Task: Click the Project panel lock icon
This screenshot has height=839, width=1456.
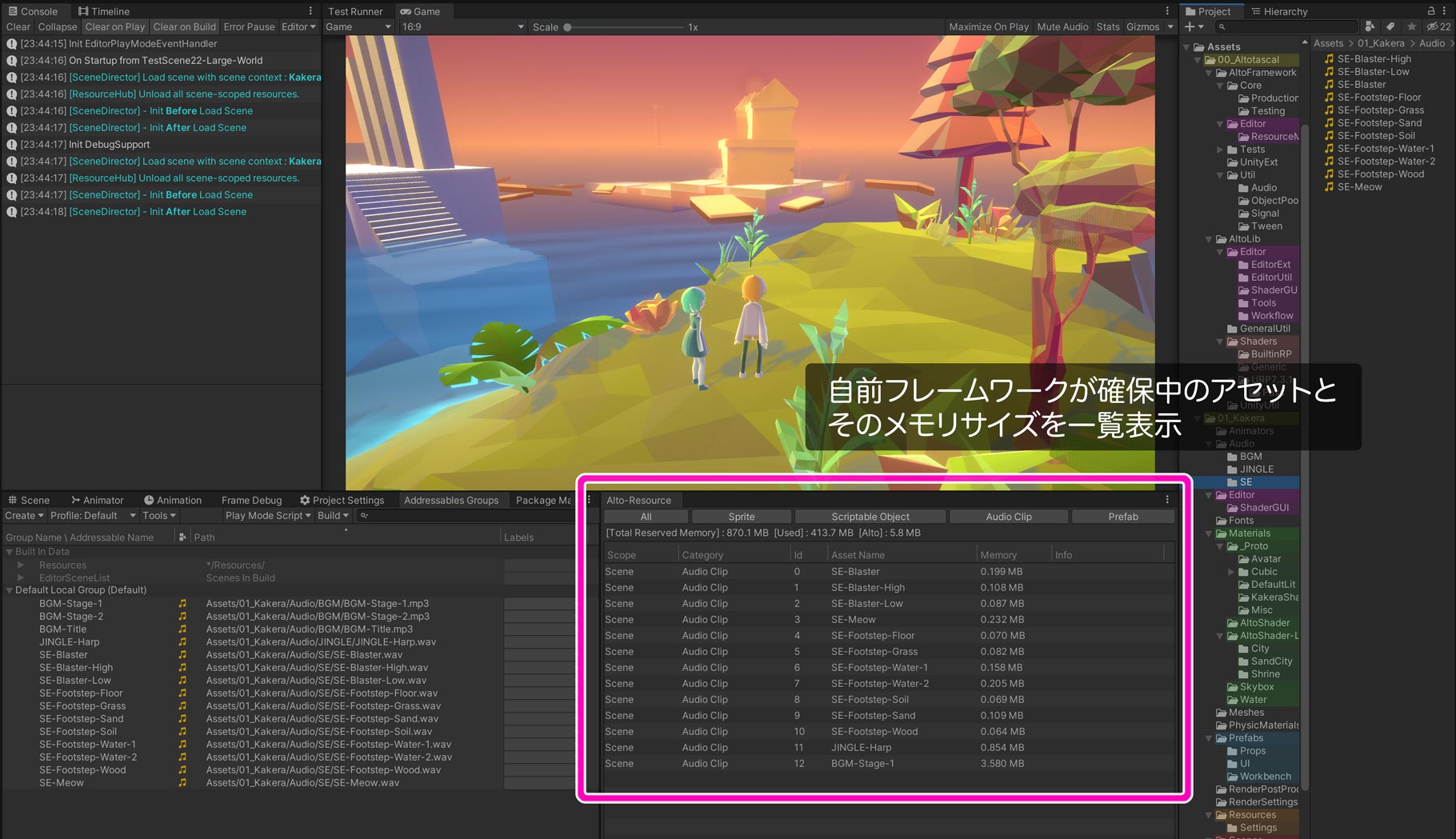Action: pos(1430,11)
